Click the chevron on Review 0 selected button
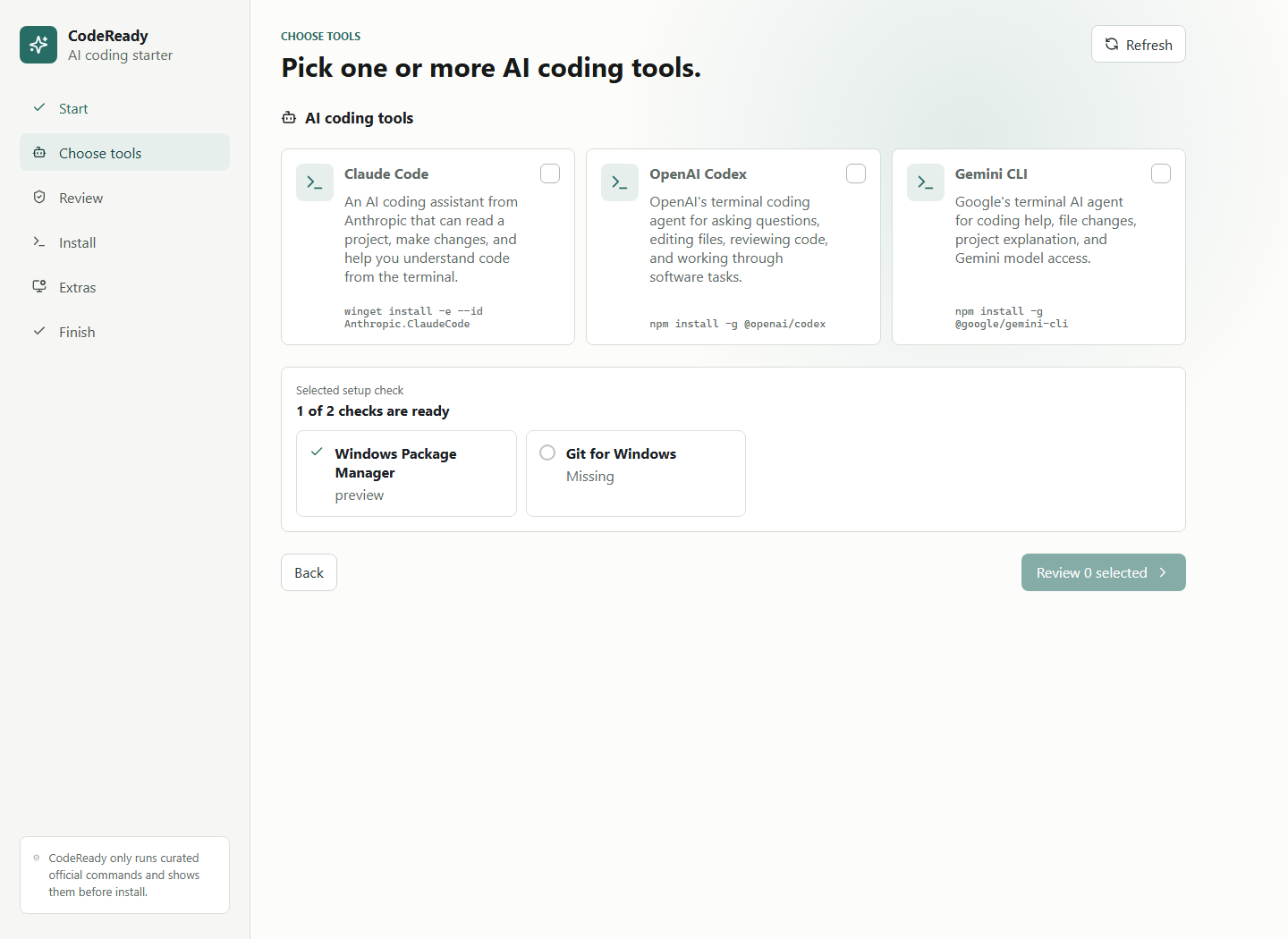Screen dimensions: 1288x939 (x=1163, y=572)
